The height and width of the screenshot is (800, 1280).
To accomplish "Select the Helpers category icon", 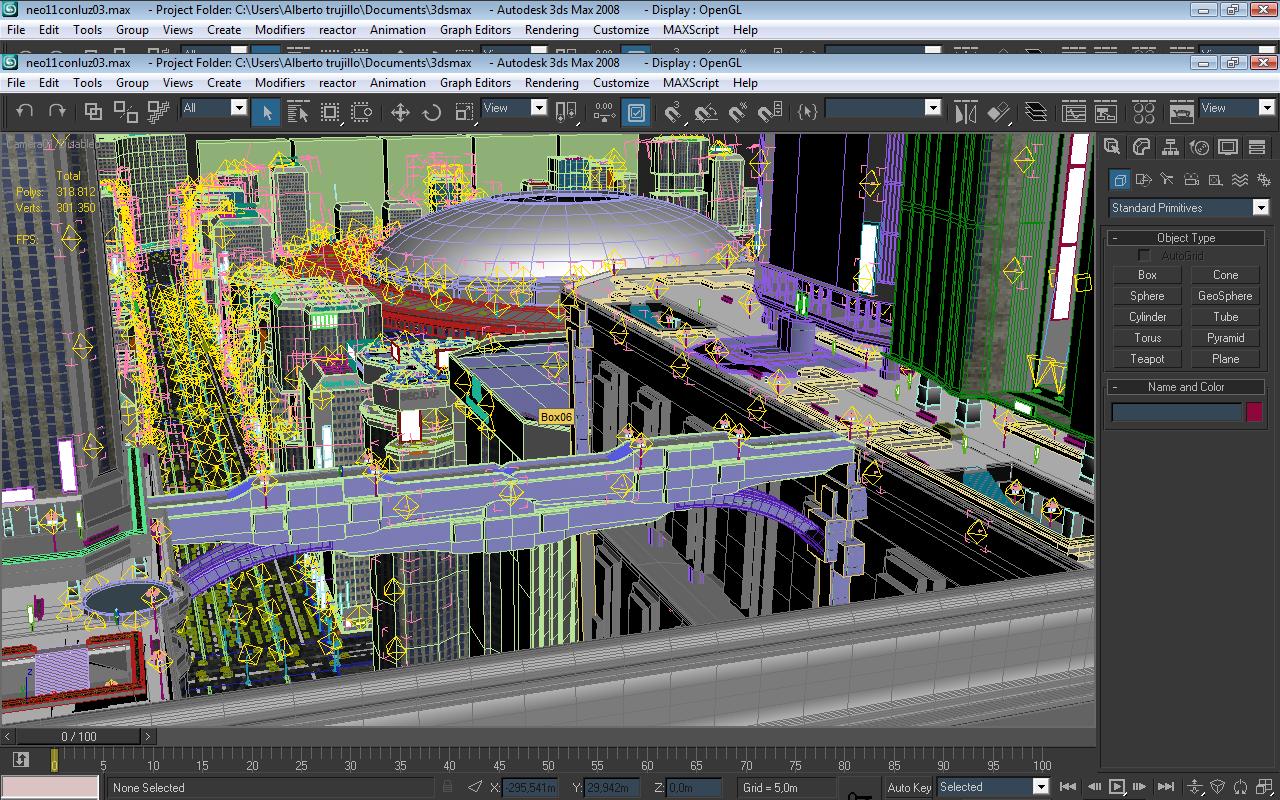I will point(1215,180).
